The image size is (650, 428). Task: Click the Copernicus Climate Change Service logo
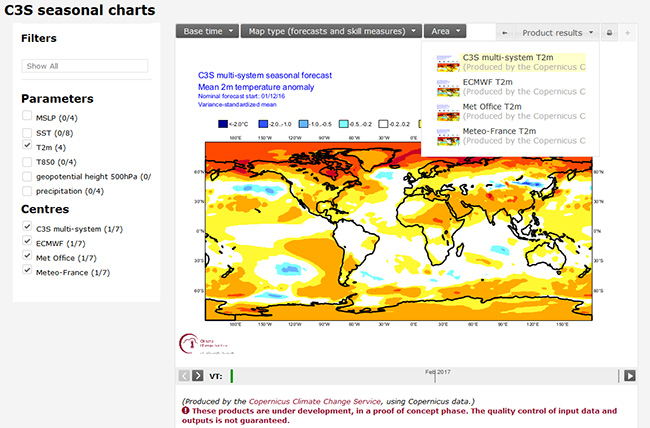pos(206,344)
